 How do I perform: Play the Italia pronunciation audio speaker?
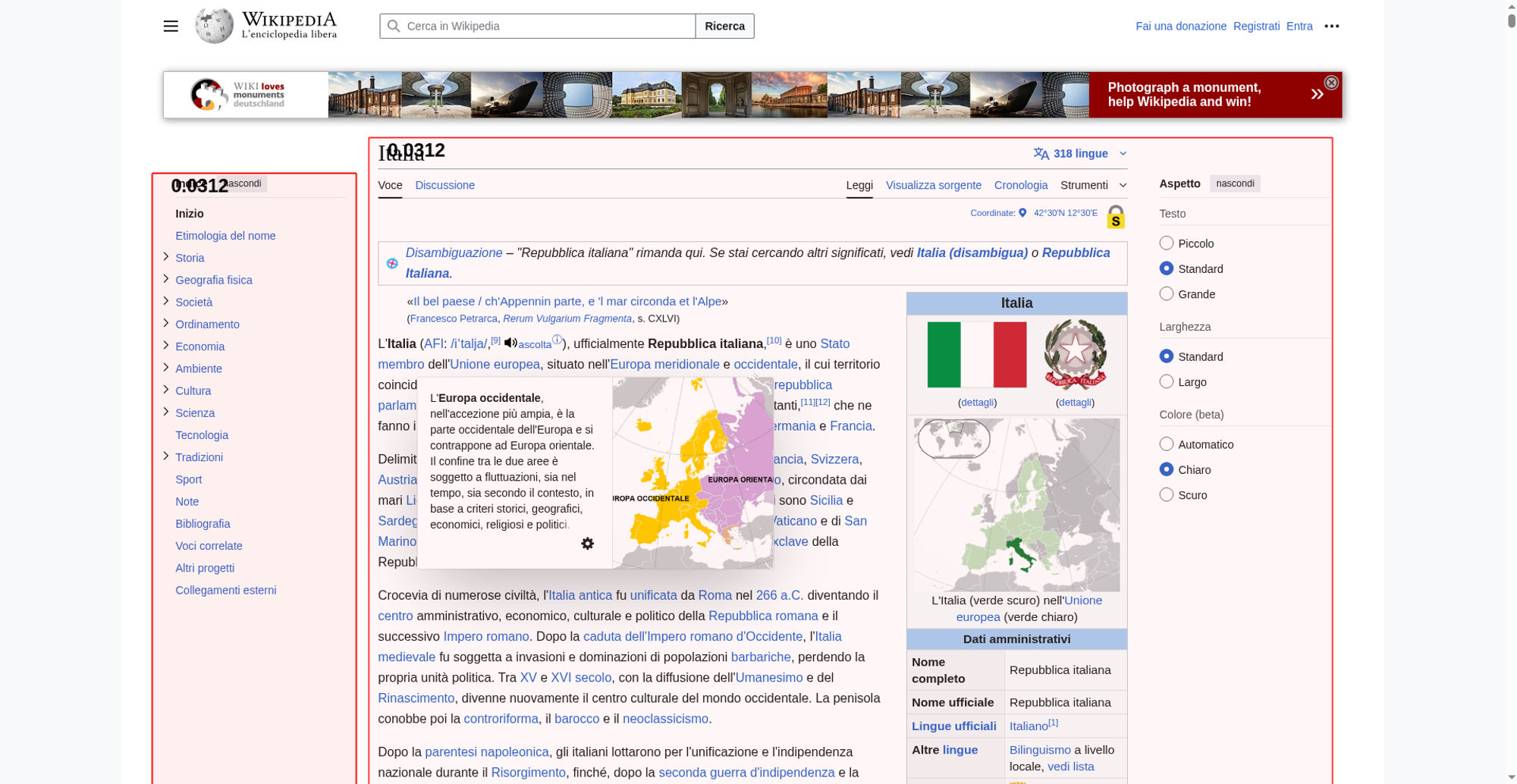510,343
